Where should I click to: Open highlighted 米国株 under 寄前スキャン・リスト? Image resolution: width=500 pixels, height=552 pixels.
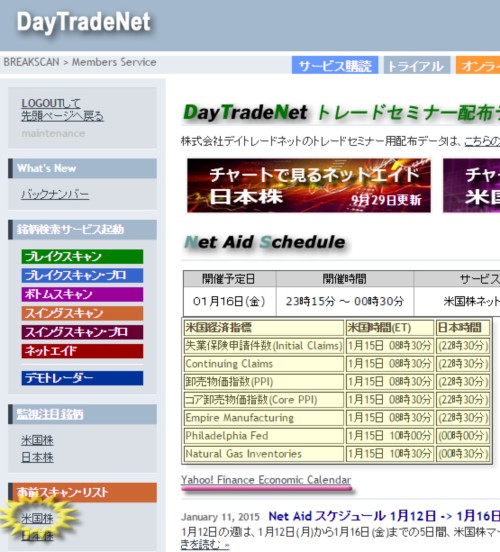tap(37, 518)
